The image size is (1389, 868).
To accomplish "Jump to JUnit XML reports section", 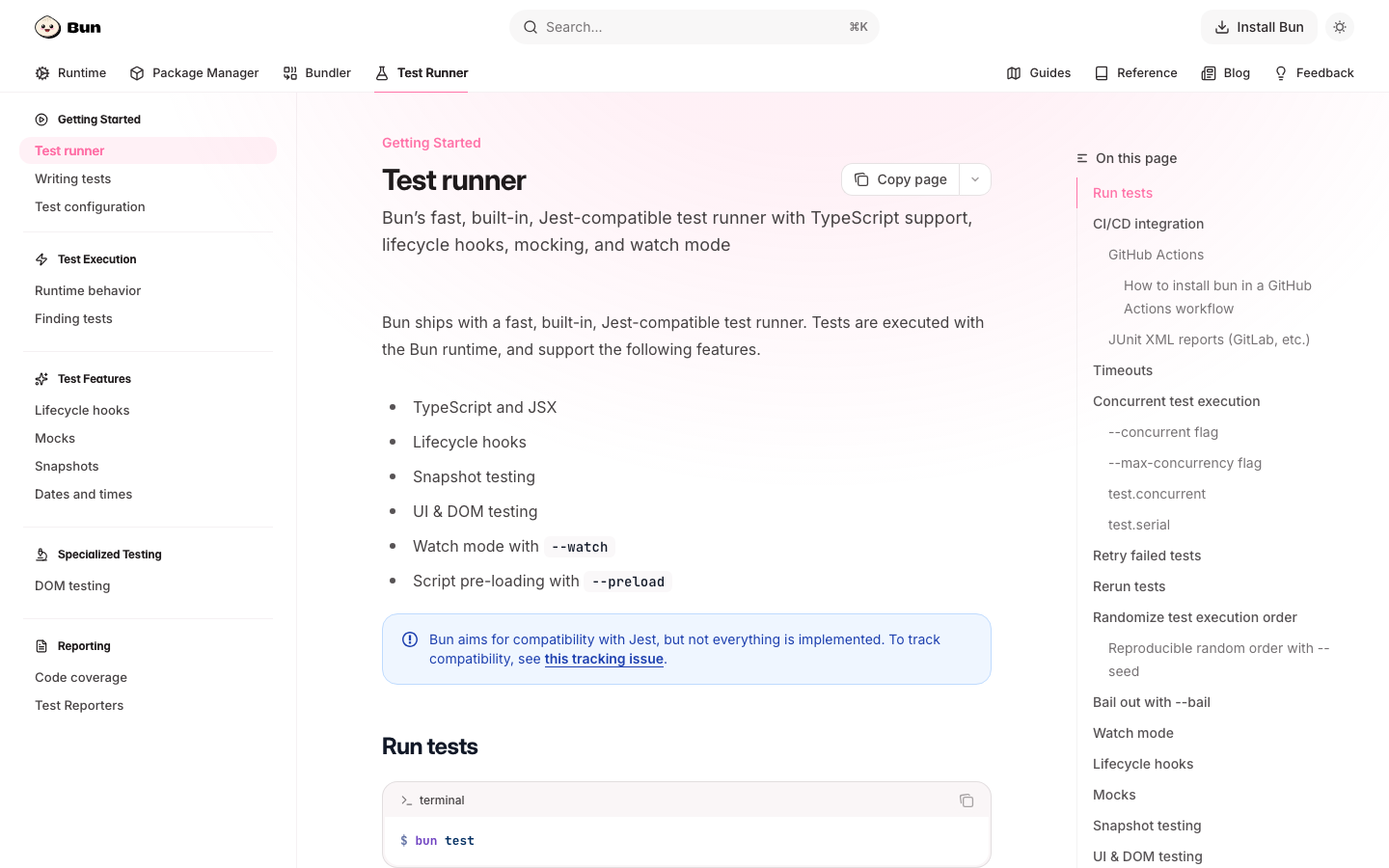I will pyautogui.click(x=1209, y=339).
